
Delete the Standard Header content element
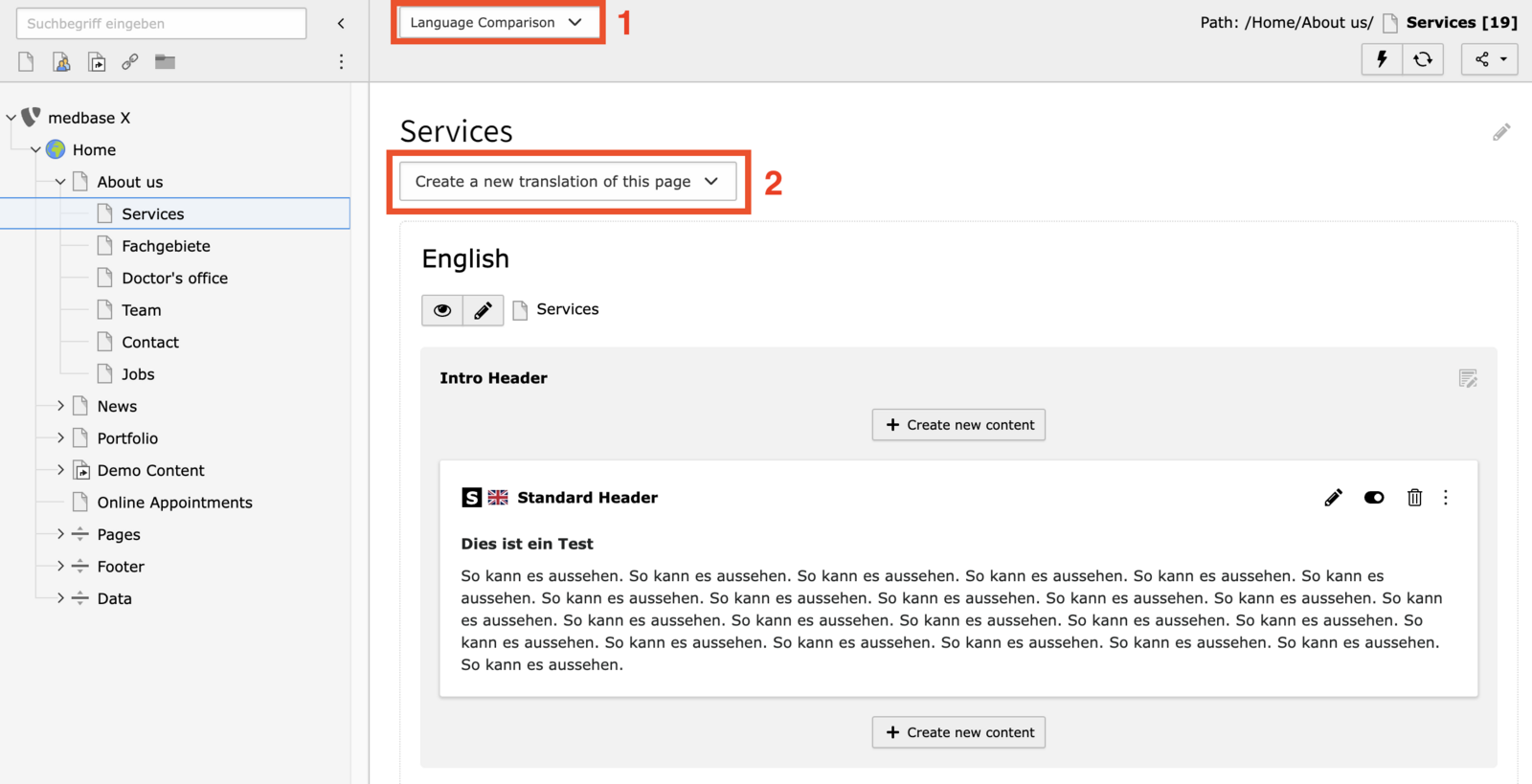point(1414,498)
